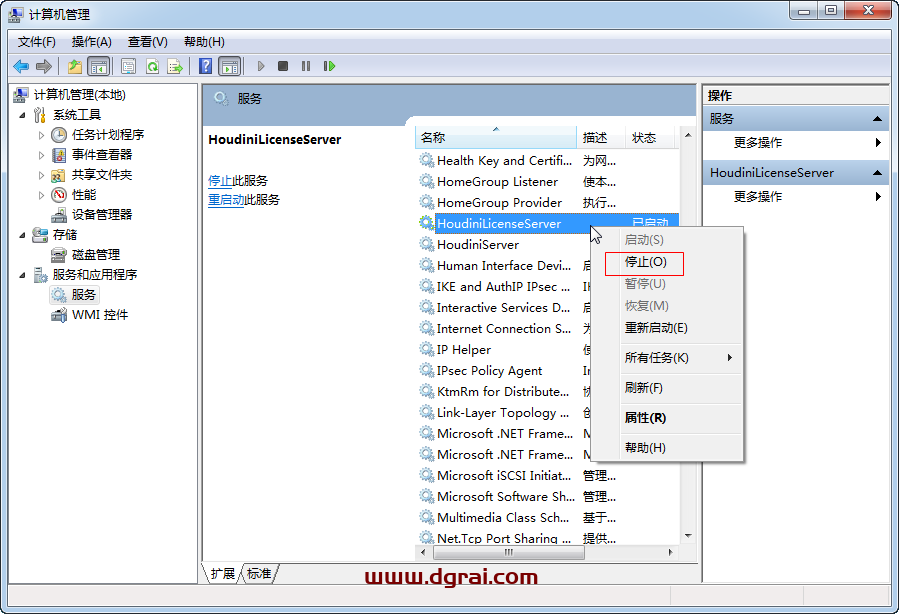Expand the 任务计划程序 node arrow
The width and height of the screenshot is (899, 614).
click(x=41, y=135)
